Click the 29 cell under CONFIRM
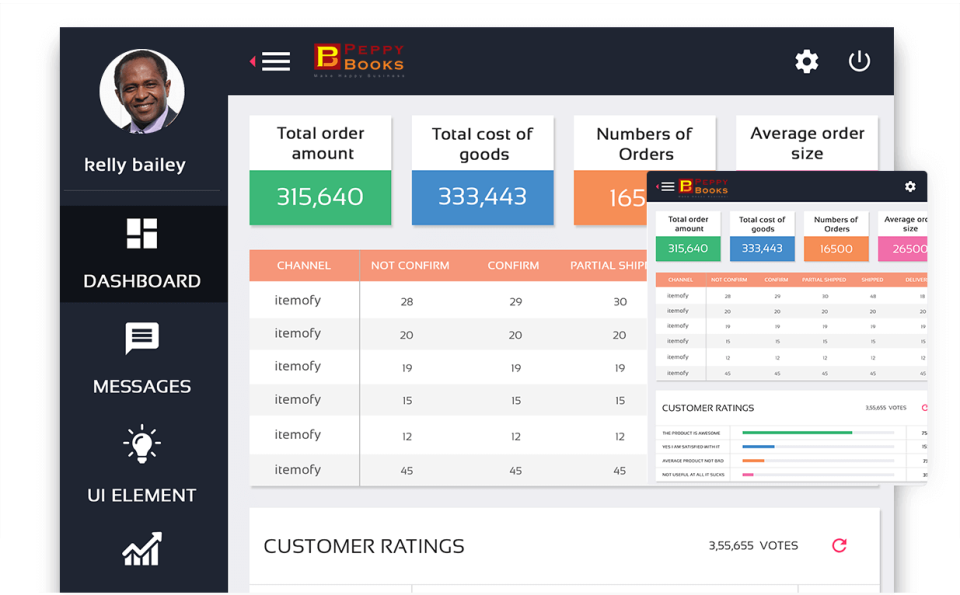This screenshot has width=960, height=595. click(516, 301)
